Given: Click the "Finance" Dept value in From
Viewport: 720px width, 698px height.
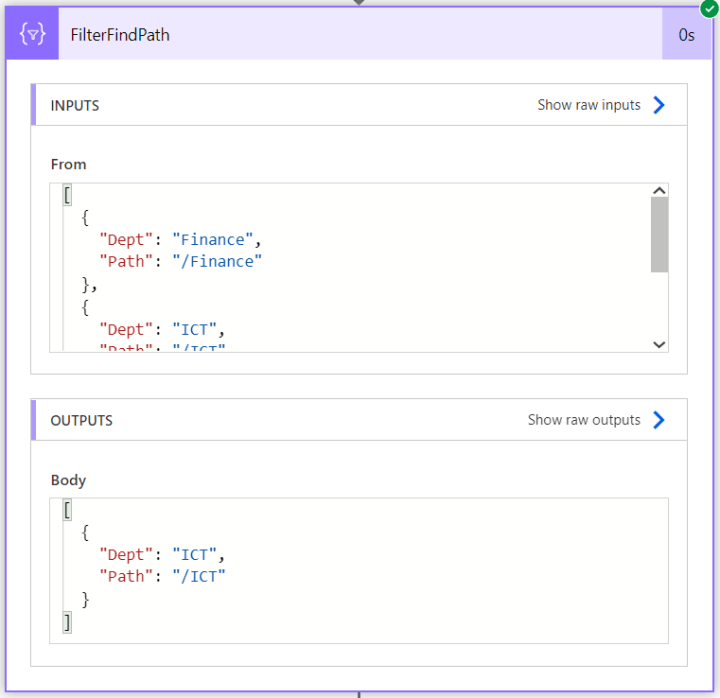Looking at the screenshot, I should click(x=213, y=240).
